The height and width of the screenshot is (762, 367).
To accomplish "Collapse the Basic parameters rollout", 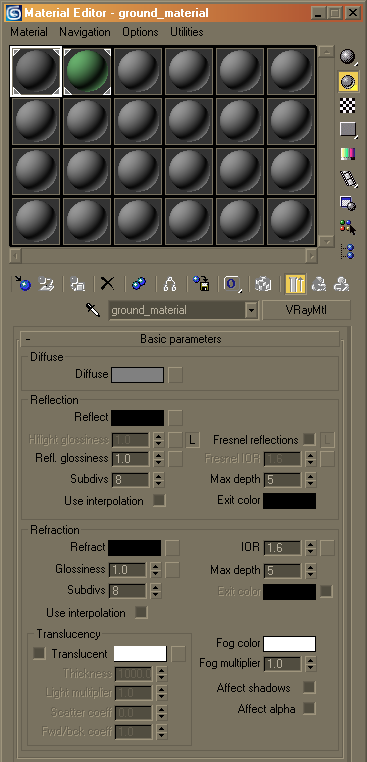I will coord(180,339).
